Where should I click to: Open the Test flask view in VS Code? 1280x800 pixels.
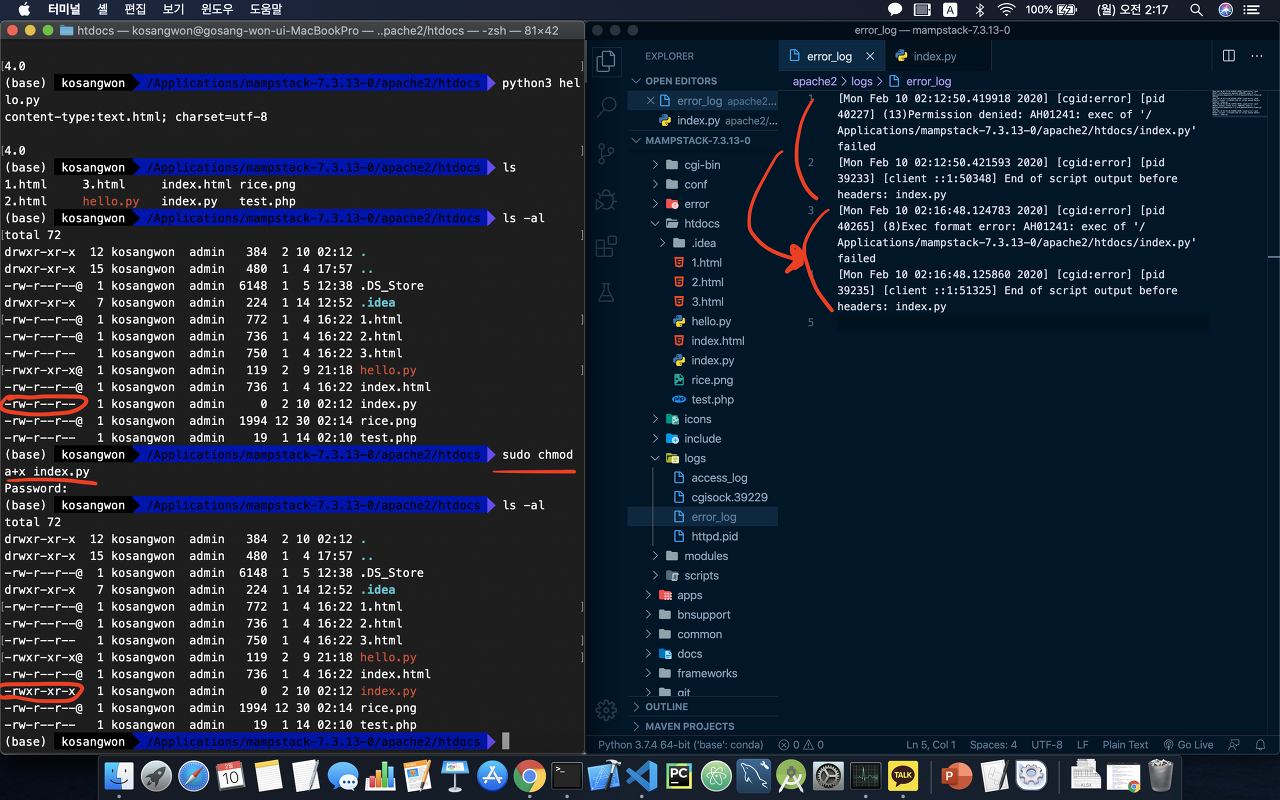[606, 292]
